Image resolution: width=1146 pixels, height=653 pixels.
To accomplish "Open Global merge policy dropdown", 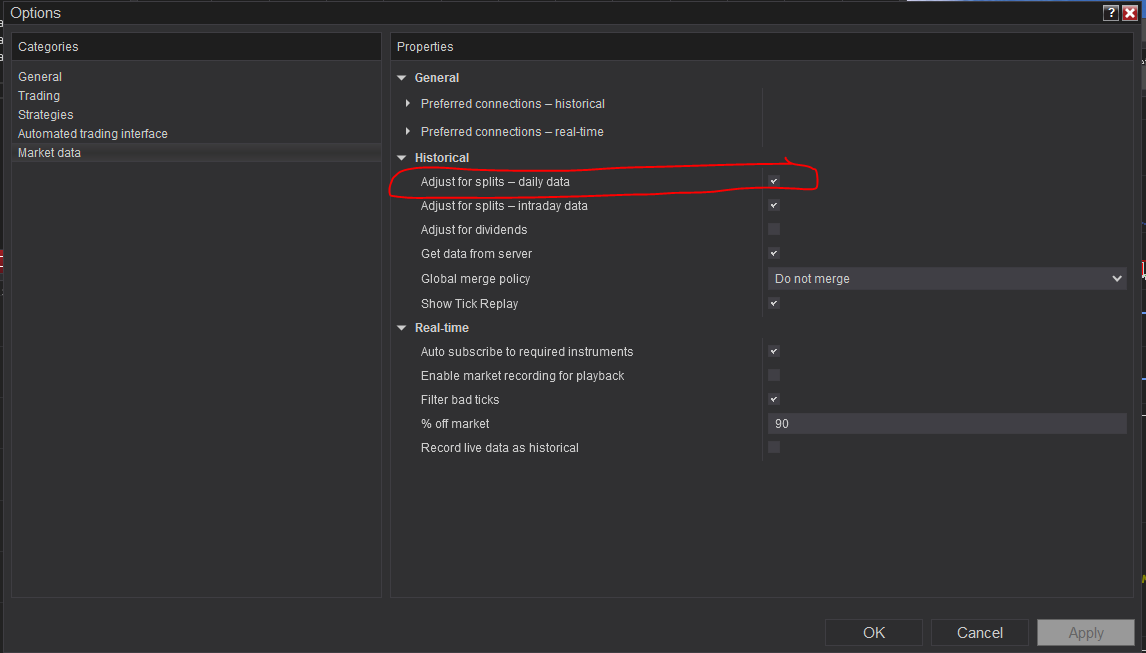I will coord(946,279).
